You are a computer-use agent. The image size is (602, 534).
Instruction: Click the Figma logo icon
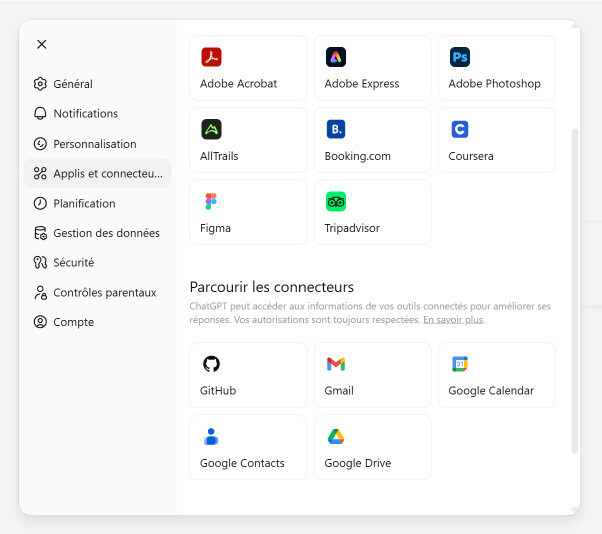[211, 201]
